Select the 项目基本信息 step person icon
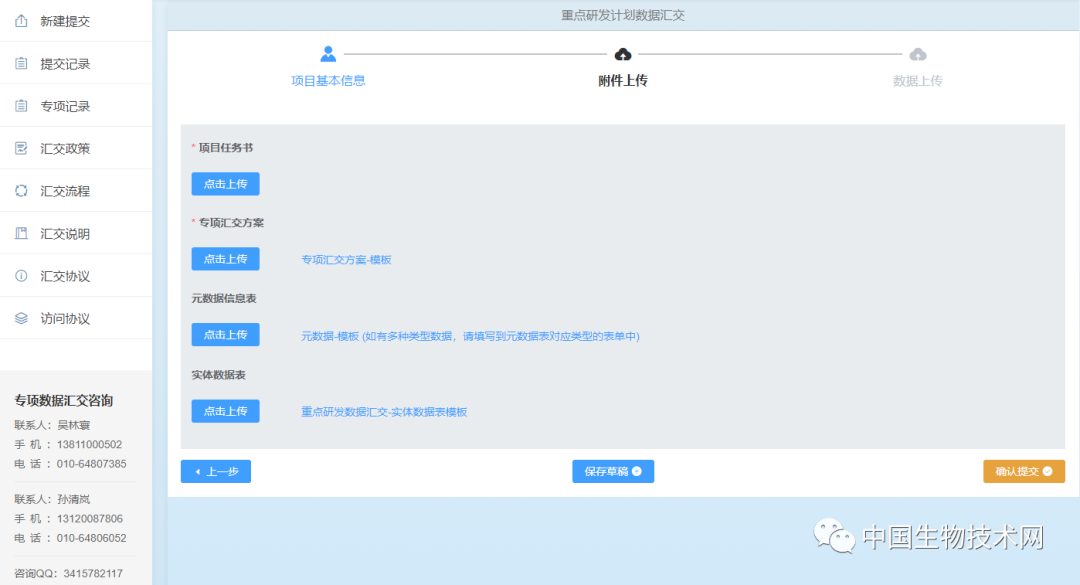This screenshot has width=1080, height=585. [x=328, y=54]
